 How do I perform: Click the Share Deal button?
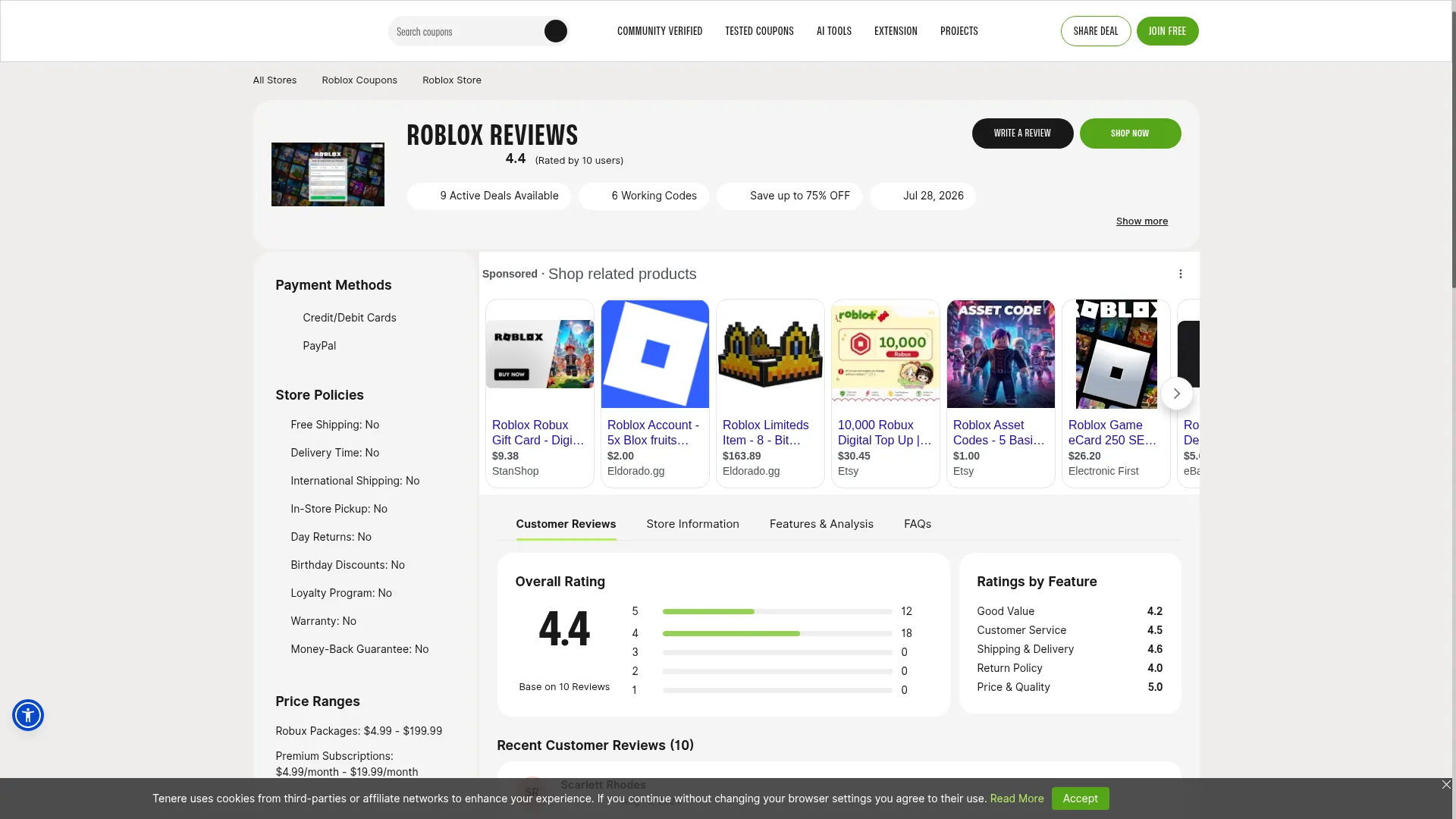tap(1096, 31)
